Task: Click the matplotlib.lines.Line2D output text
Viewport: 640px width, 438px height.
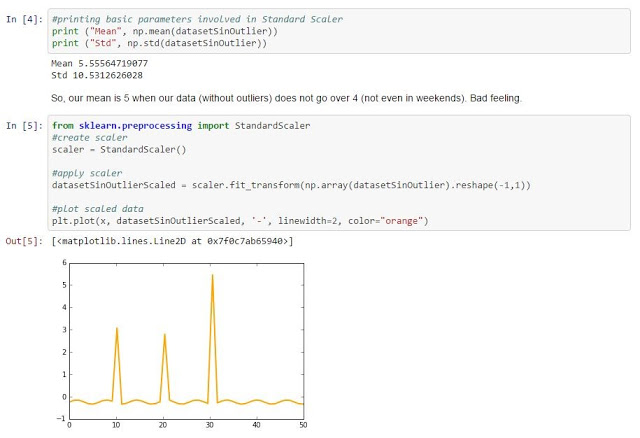Action: [170, 242]
